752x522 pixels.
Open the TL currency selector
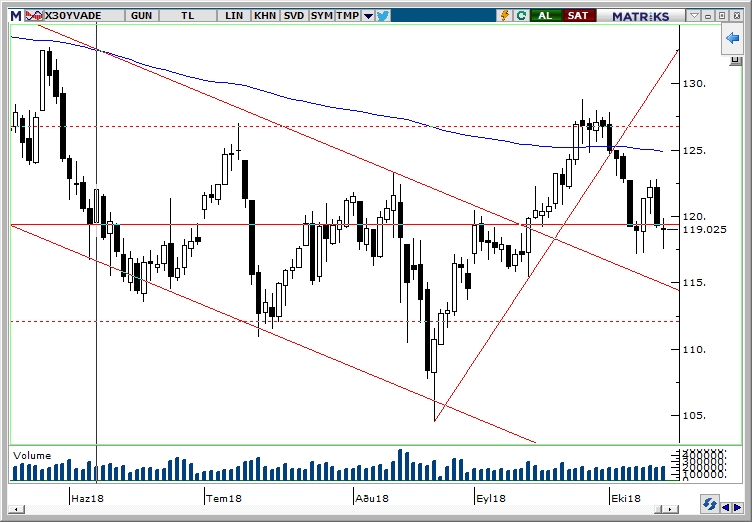click(x=188, y=16)
